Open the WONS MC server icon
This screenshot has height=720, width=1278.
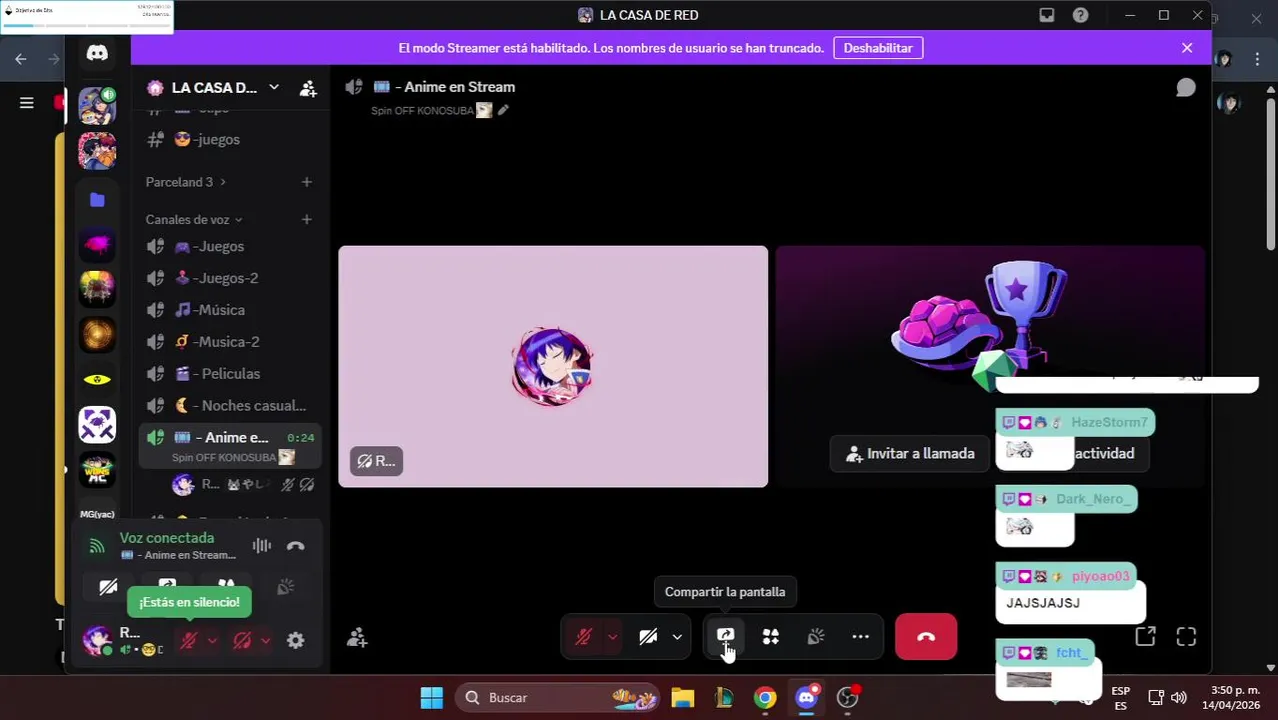point(97,469)
